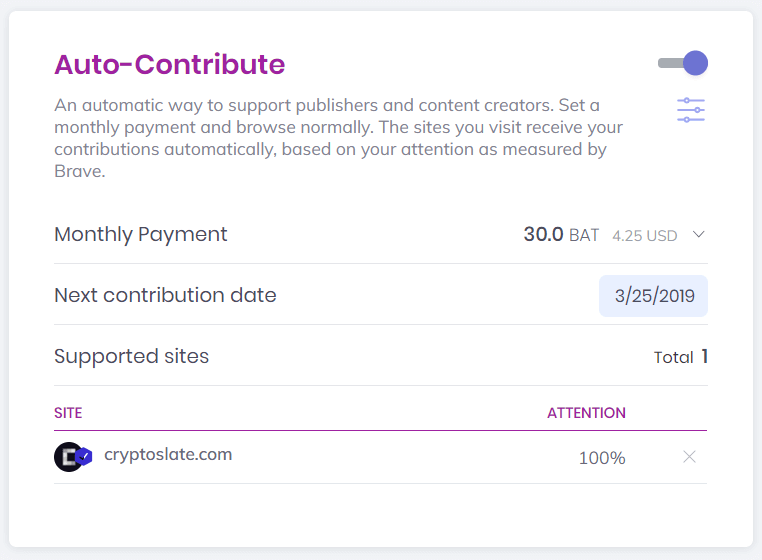Screen dimensions: 762x560
Task: Click the Total sites count number
Action: tap(704, 356)
